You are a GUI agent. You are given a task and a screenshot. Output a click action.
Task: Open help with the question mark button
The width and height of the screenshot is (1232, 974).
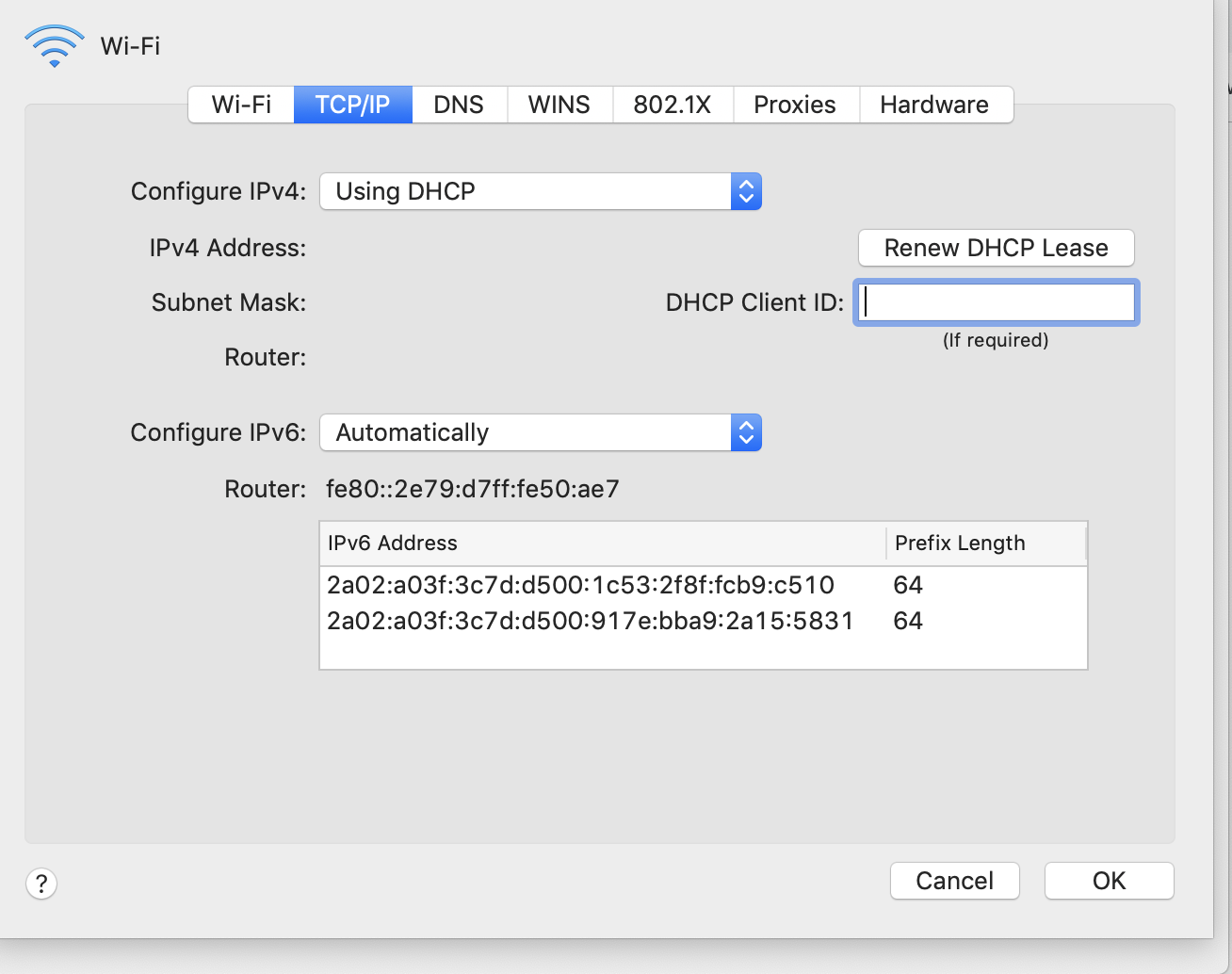41,884
